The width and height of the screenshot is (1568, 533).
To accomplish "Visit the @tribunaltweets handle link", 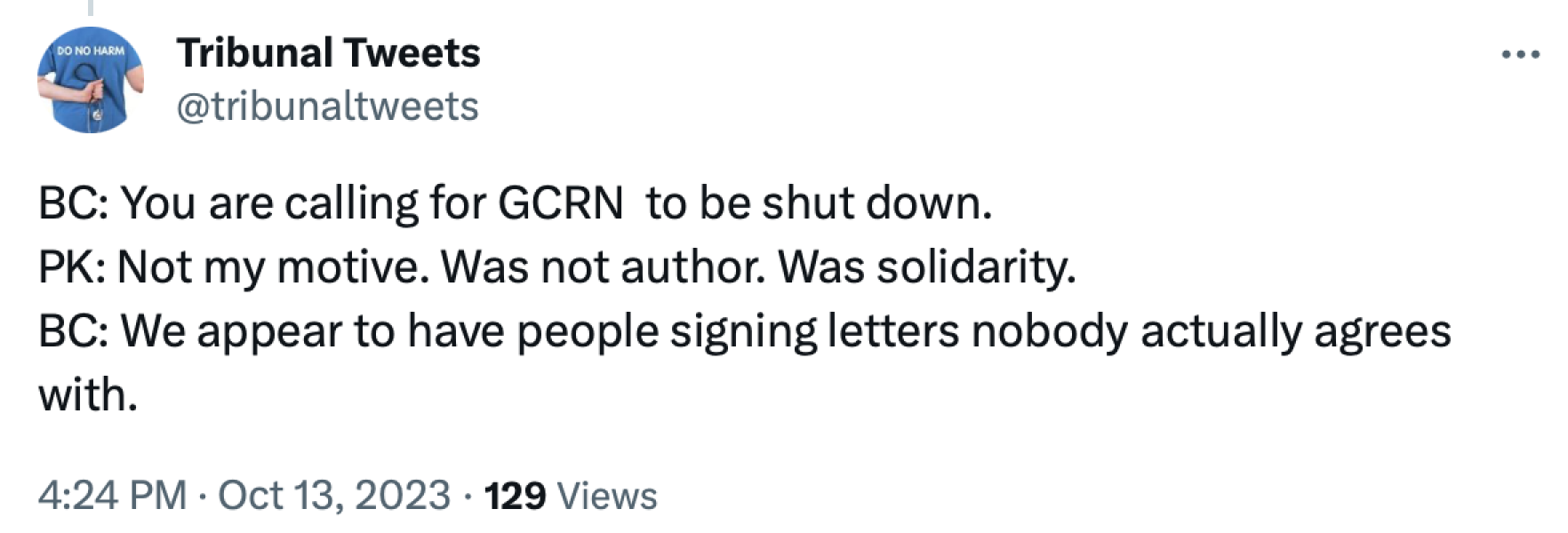I will [327, 107].
